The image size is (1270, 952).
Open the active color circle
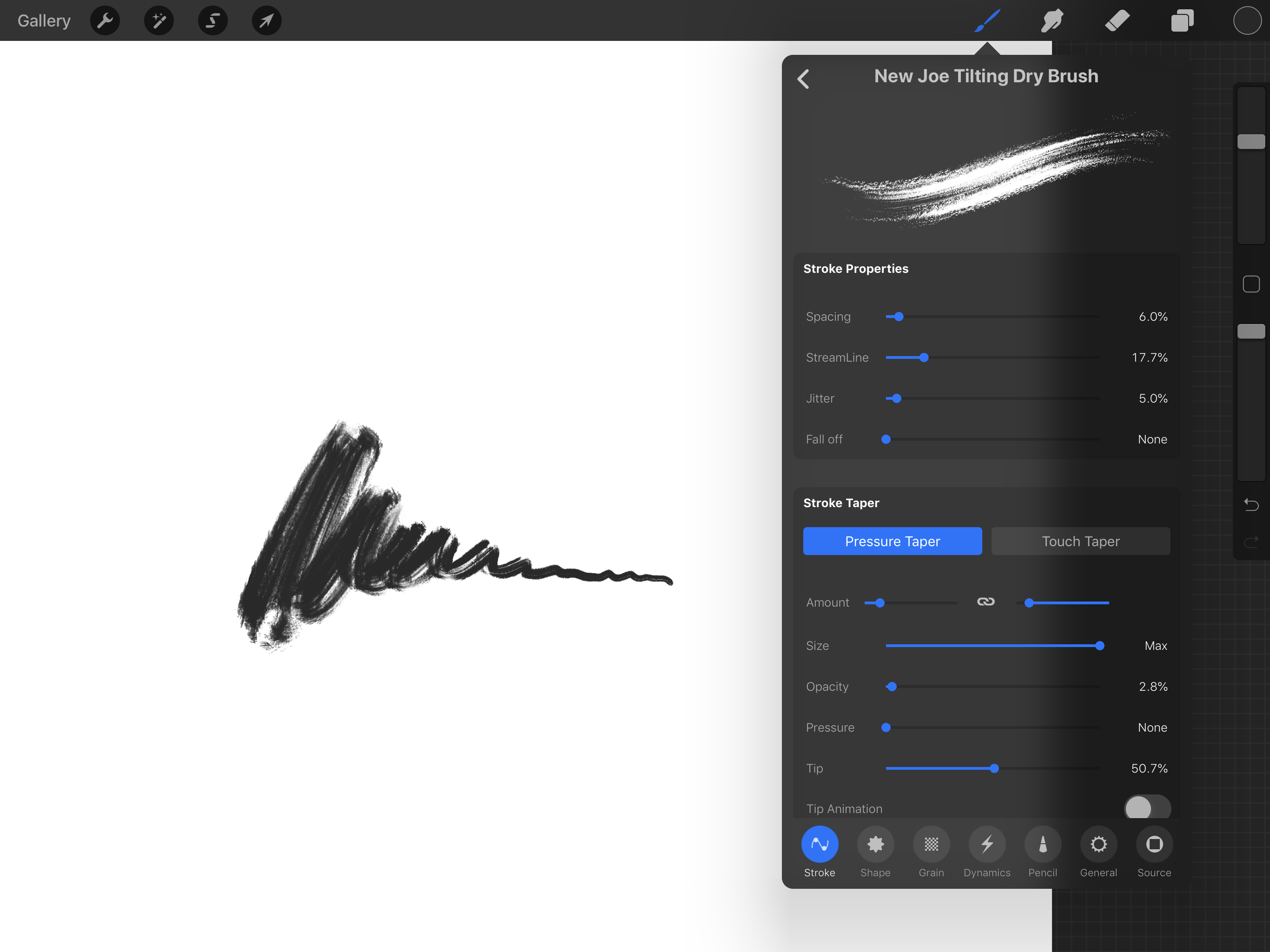click(x=1247, y=20)
